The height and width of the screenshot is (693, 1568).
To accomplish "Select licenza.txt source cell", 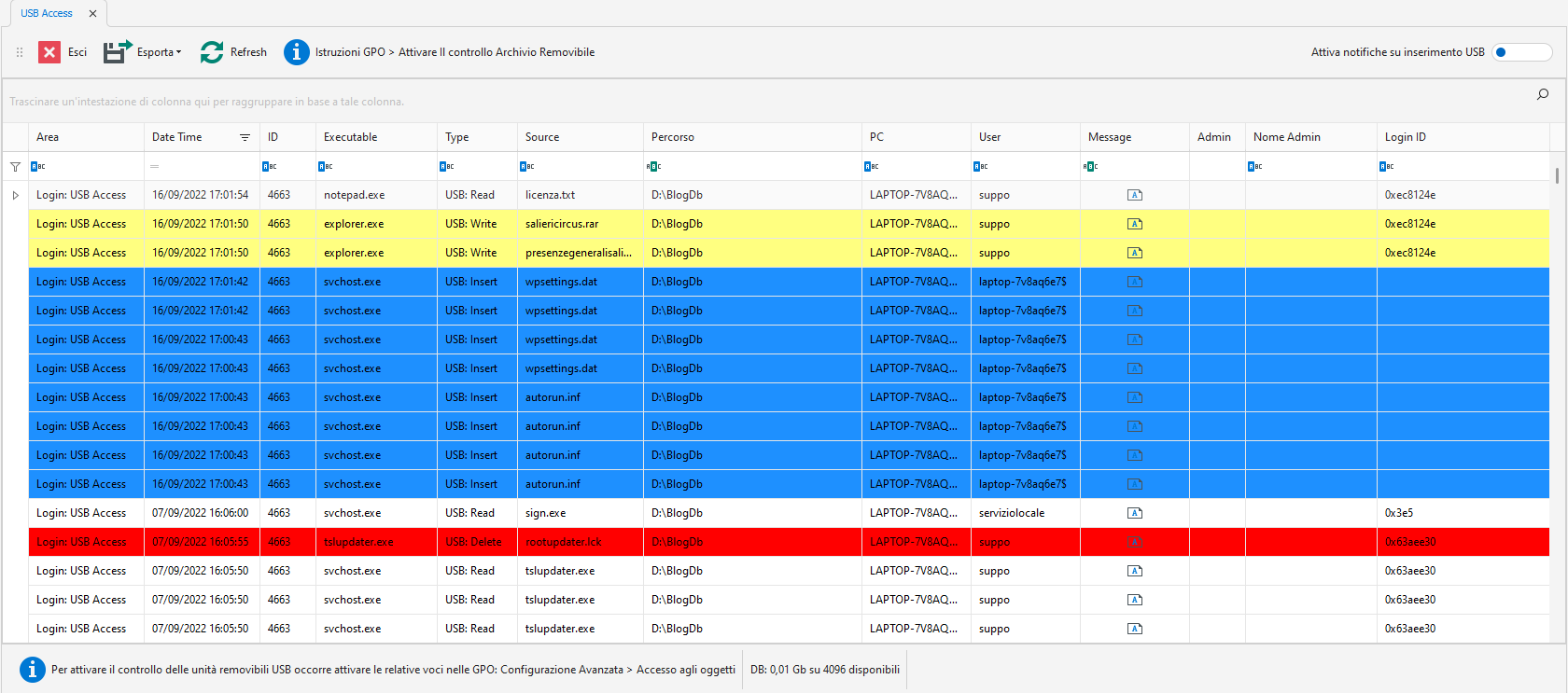I will [x=580, y=195].
